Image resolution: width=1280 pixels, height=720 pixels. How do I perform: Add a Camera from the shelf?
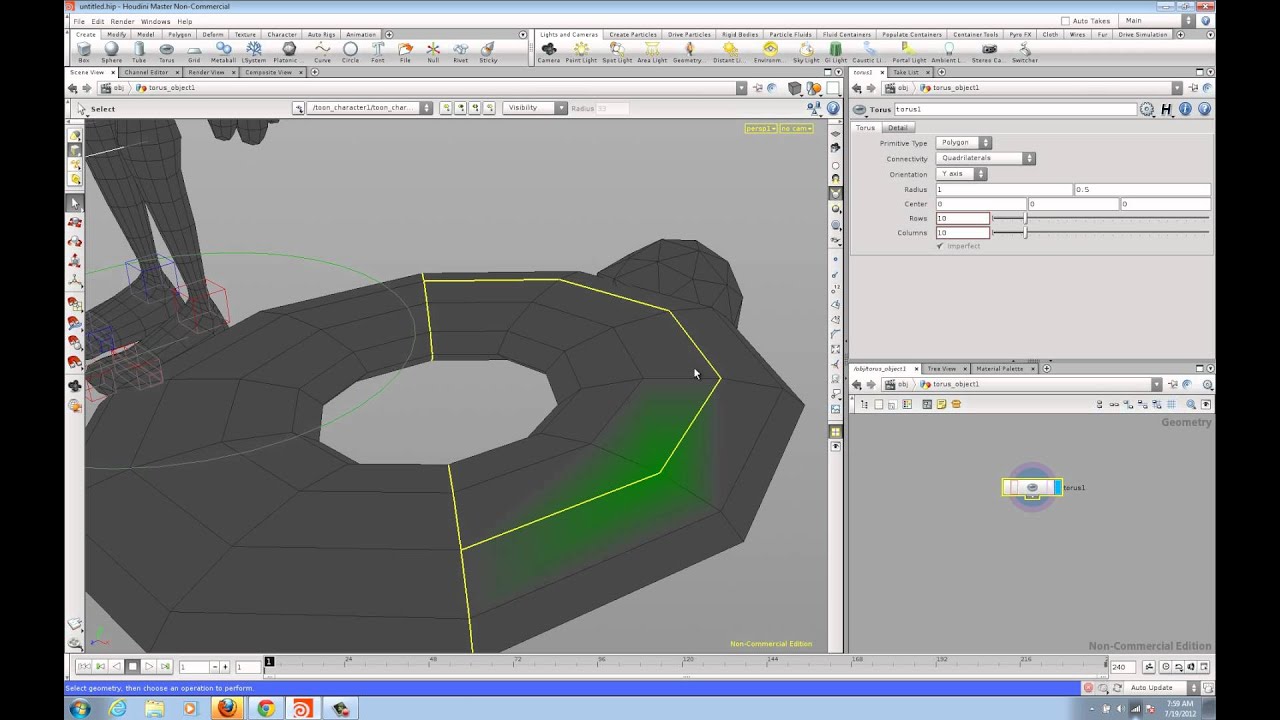click(549, 51)
